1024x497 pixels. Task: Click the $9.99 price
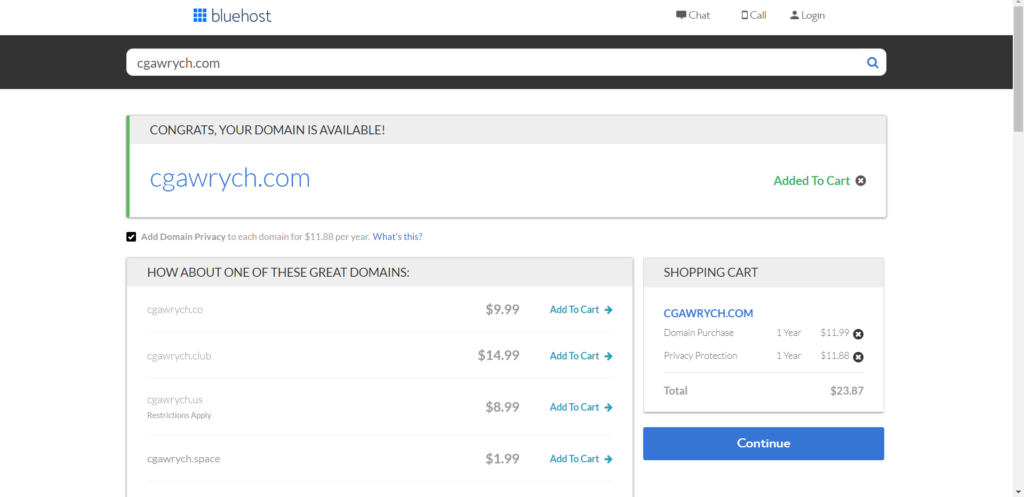(x=502, y=310)
